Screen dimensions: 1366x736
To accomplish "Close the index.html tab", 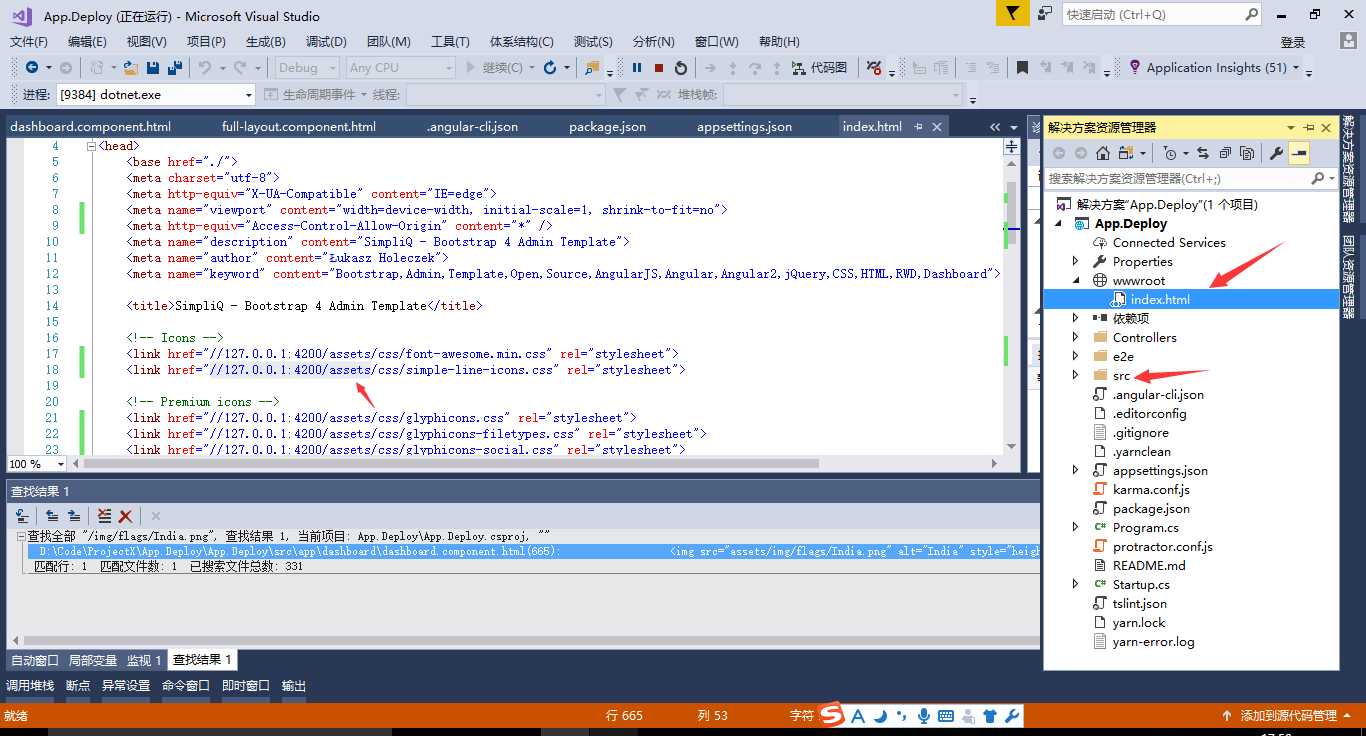I will tap(937, 127).
